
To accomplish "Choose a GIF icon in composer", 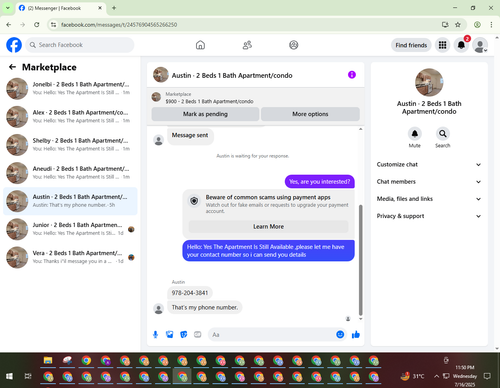I will click(198, 334).
